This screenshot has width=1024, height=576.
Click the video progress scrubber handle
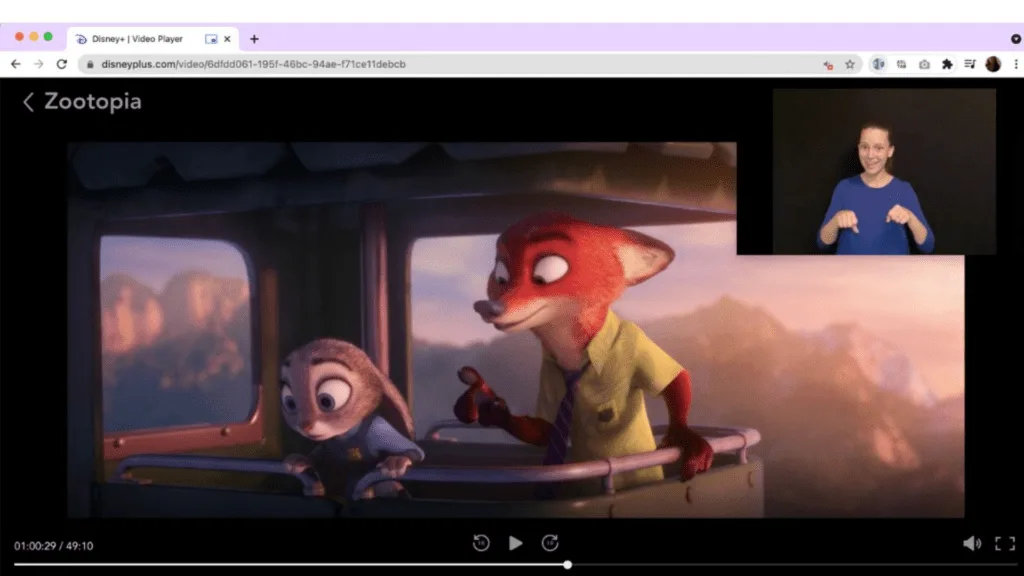(568, 565)
